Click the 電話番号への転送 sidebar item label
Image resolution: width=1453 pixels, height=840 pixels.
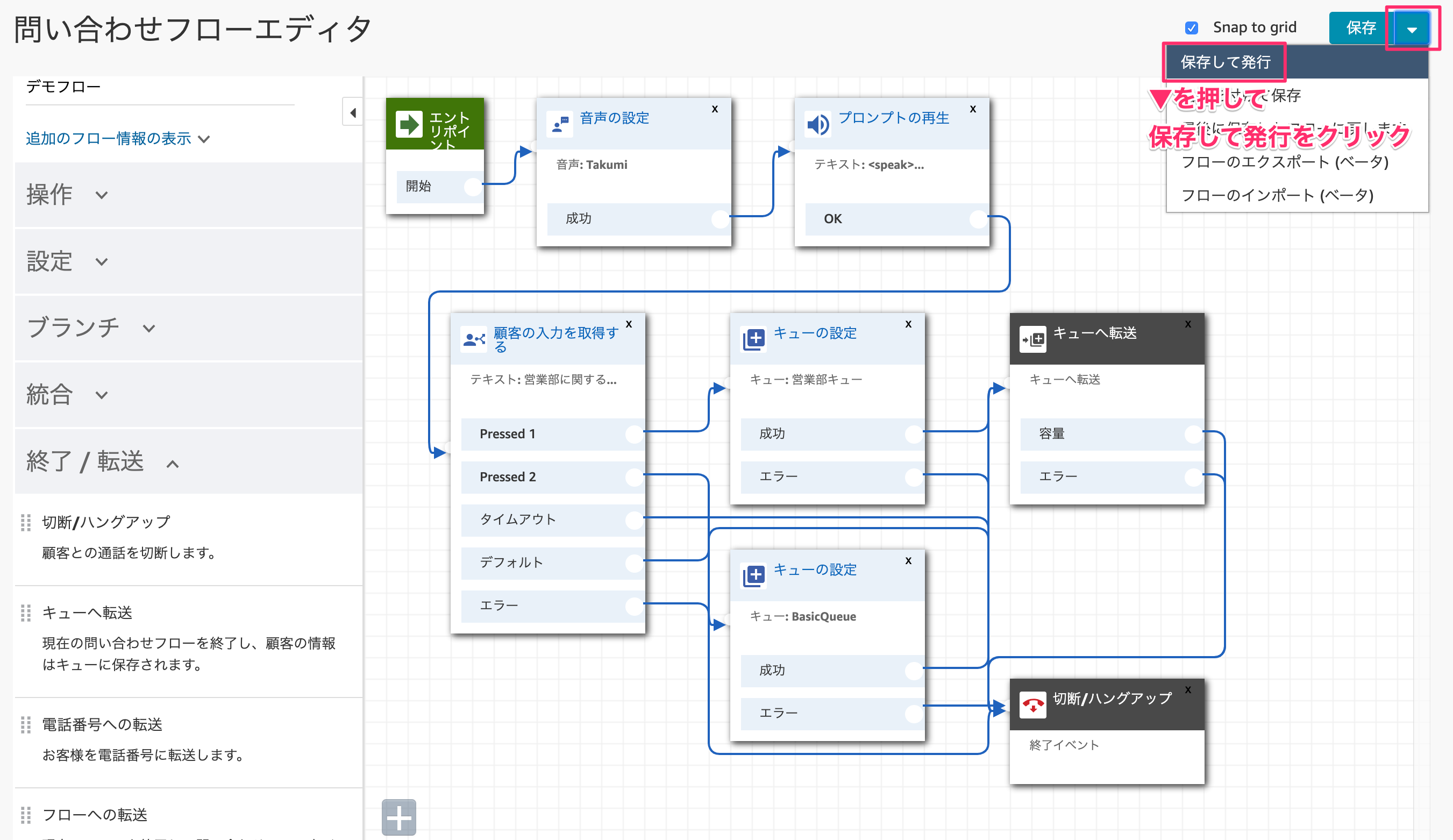103,725
